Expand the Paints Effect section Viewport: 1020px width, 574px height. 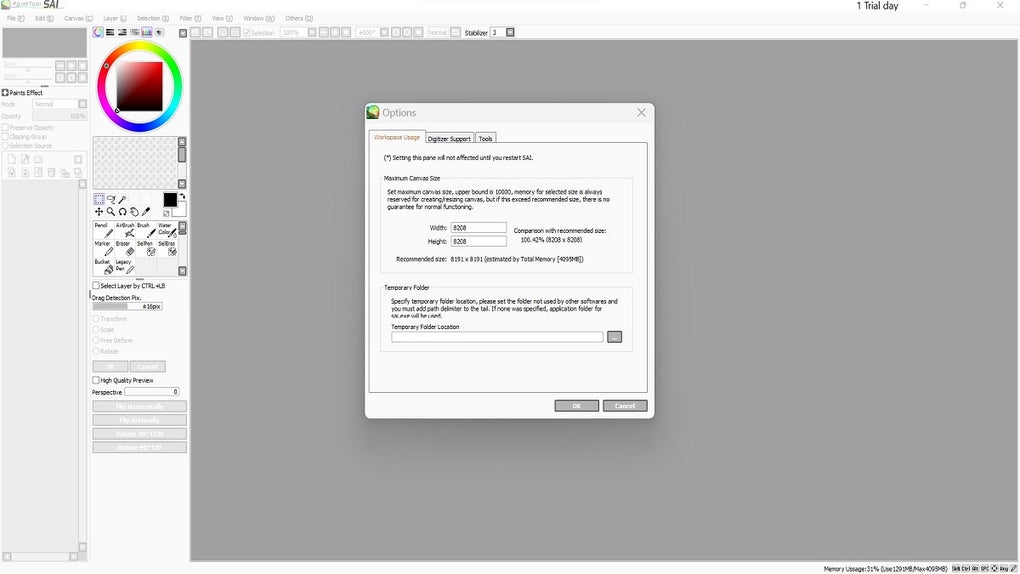pos(5,92)
